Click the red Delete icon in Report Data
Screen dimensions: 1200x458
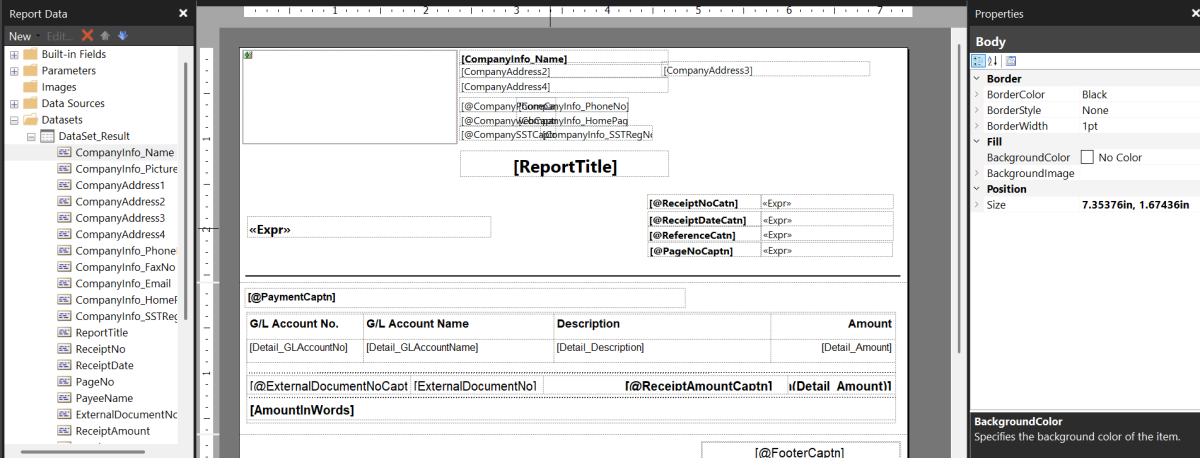pos(87,36)
